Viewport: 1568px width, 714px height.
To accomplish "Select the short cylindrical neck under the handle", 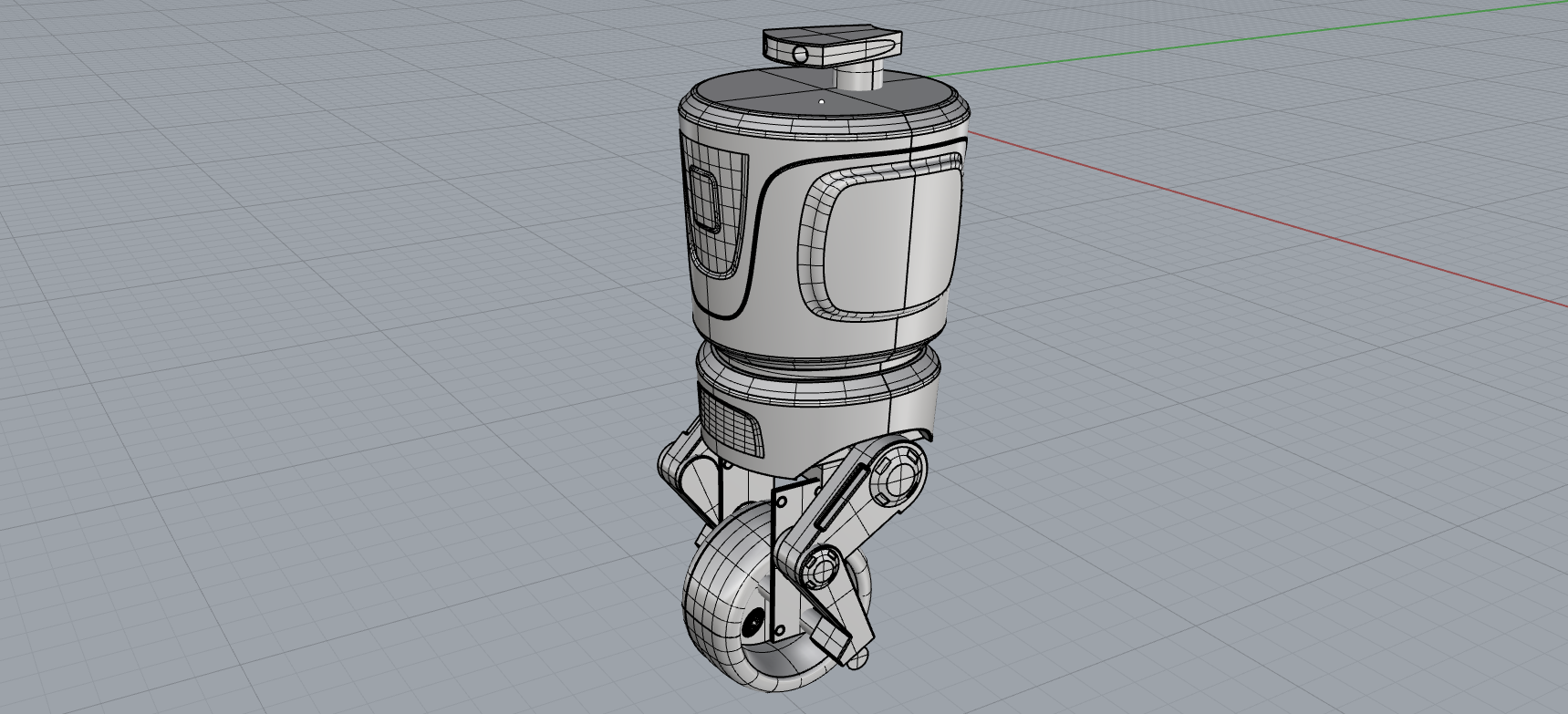I will click(857, 78).
